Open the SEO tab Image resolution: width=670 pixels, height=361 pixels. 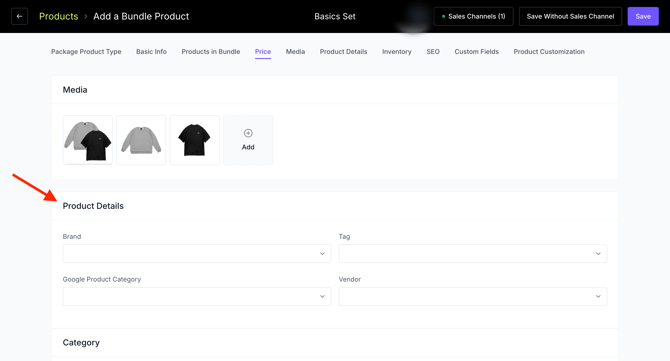click(433, 52)
